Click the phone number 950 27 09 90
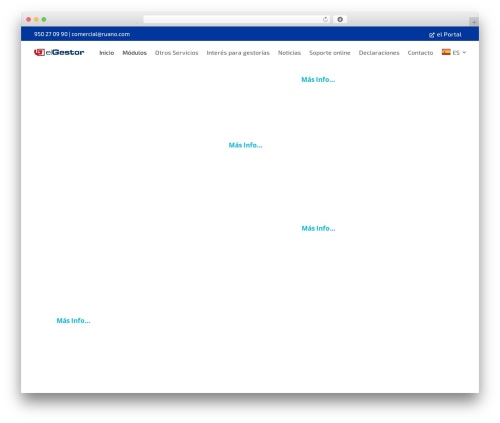500x423 pixels. pos(51,34)
